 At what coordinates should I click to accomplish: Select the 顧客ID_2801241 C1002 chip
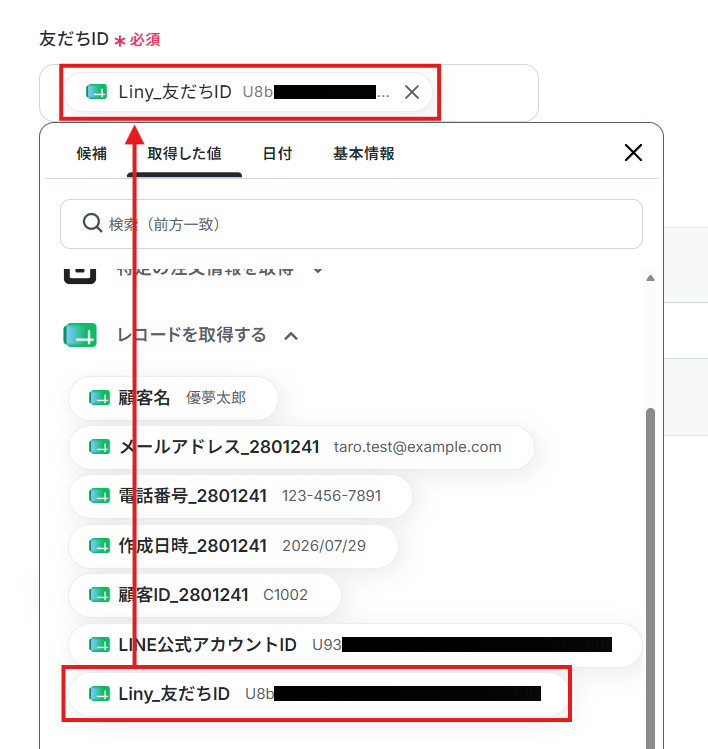(205, 595)
